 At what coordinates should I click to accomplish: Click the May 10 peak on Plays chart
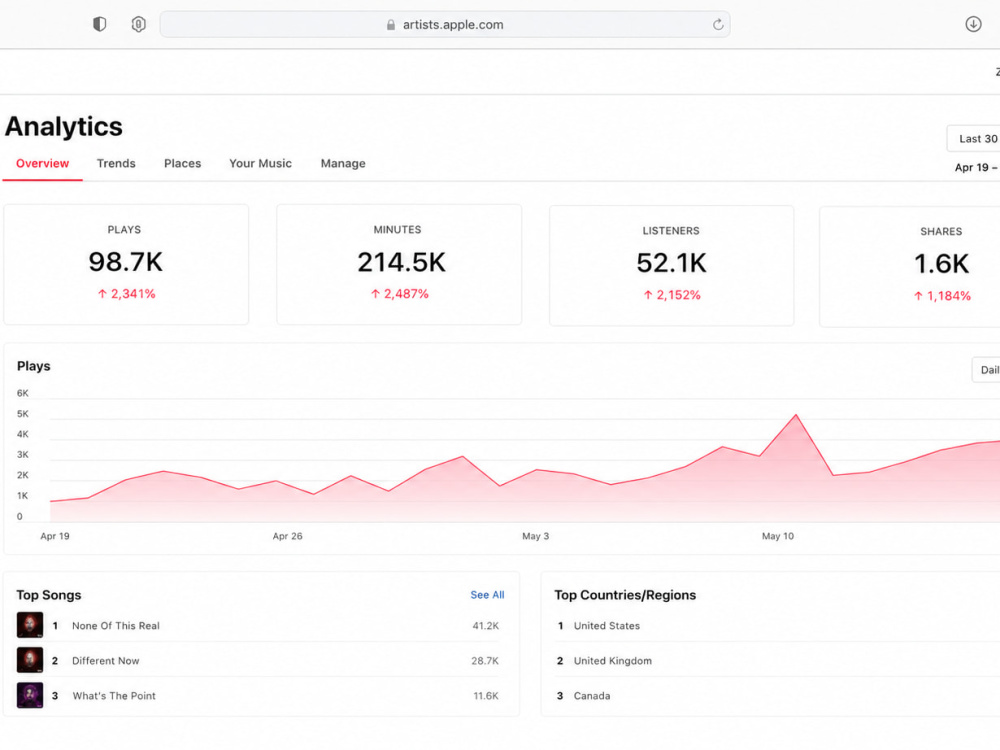[796, 415]
